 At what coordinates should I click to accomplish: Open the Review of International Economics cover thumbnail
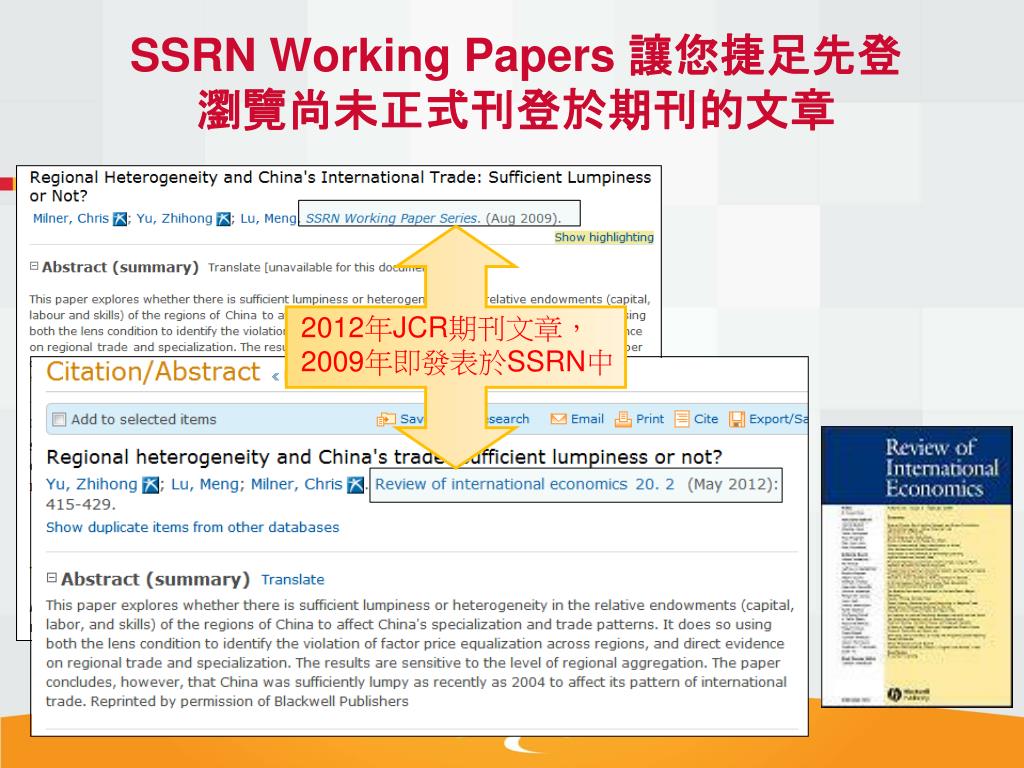917,566
